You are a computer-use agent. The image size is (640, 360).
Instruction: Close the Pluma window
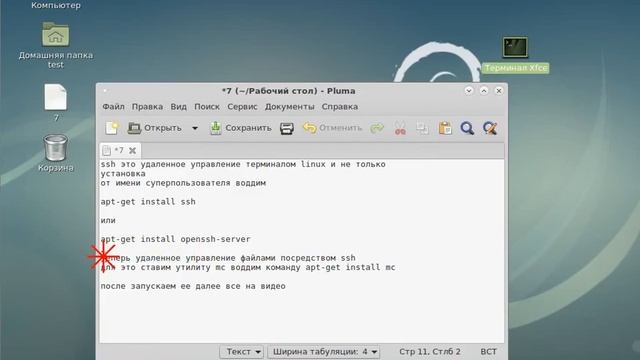[x=499, y=91]
